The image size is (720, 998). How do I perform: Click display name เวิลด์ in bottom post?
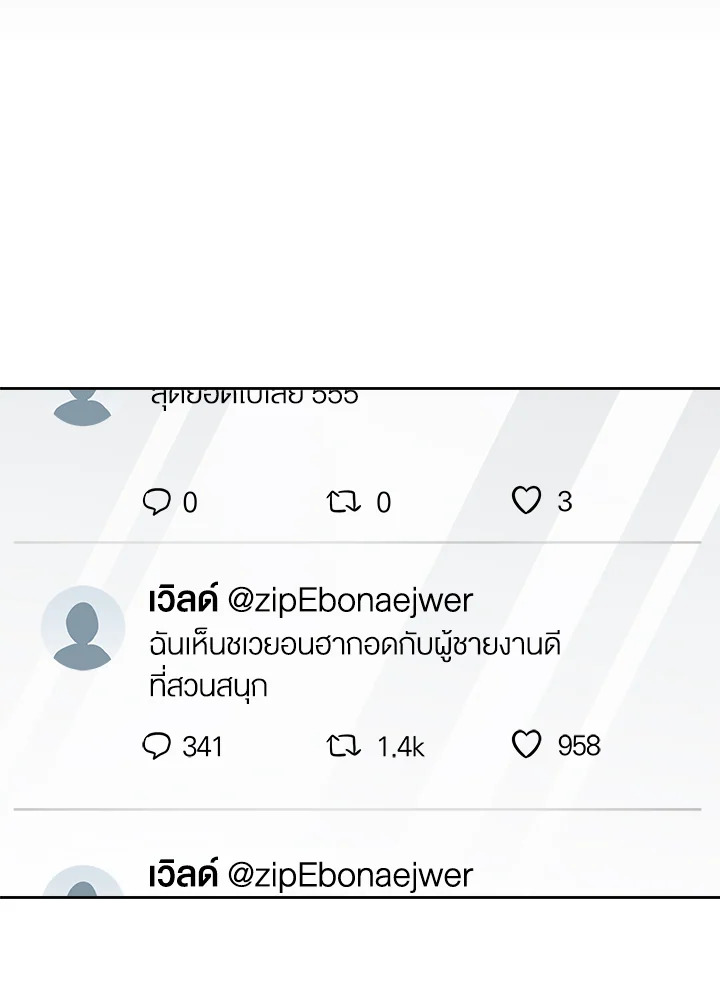click(x=183, y=873)
